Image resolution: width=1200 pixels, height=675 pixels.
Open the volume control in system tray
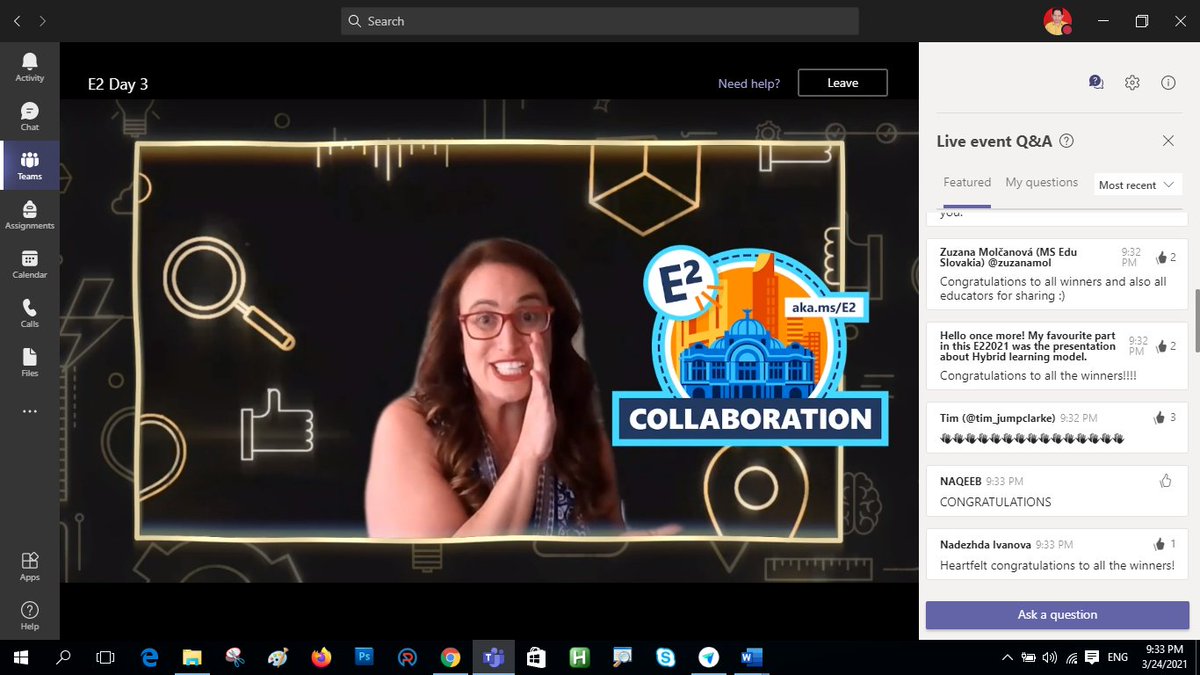[1049, 657]
